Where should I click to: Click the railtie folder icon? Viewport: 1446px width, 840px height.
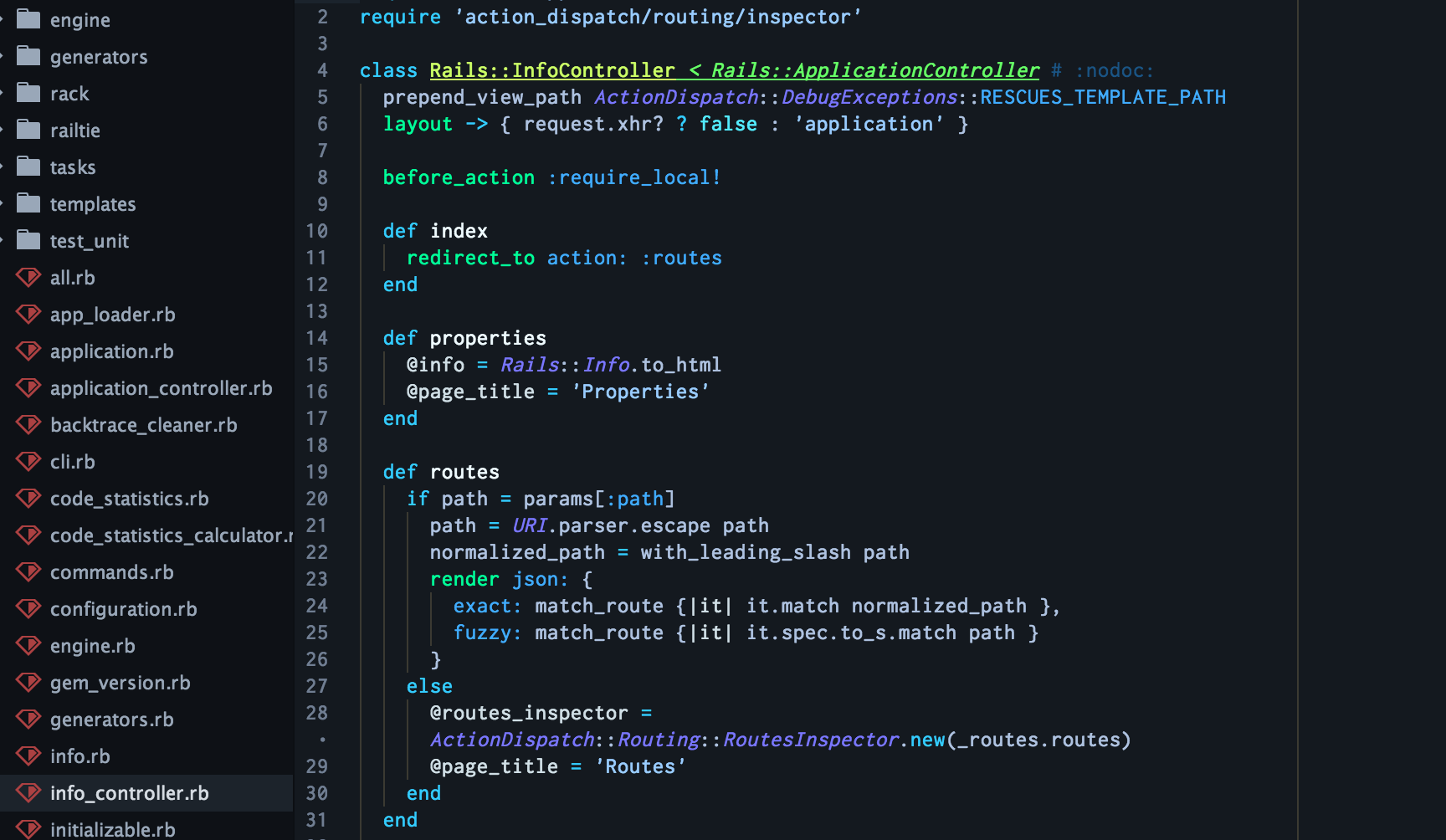[x=28, y=130]
